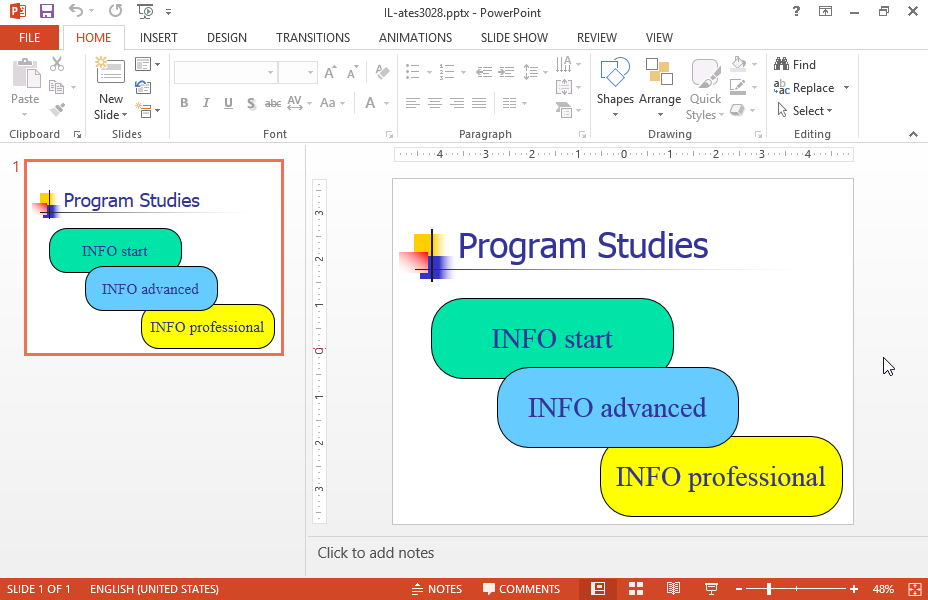Click the Redo/Repeat icon
This screenshot has height=600, width=928.
(115, 11)
